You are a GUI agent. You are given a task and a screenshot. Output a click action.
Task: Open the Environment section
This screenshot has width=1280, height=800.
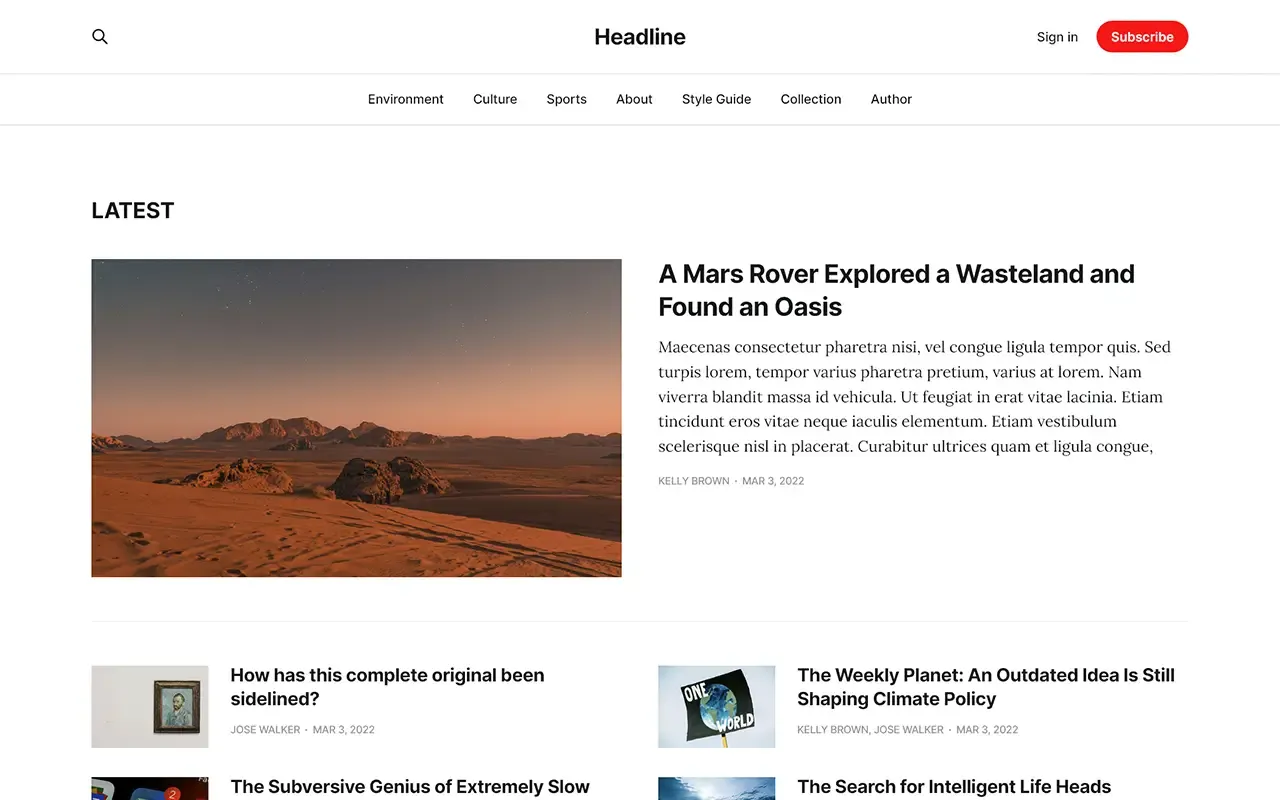(x=405, y=99)
